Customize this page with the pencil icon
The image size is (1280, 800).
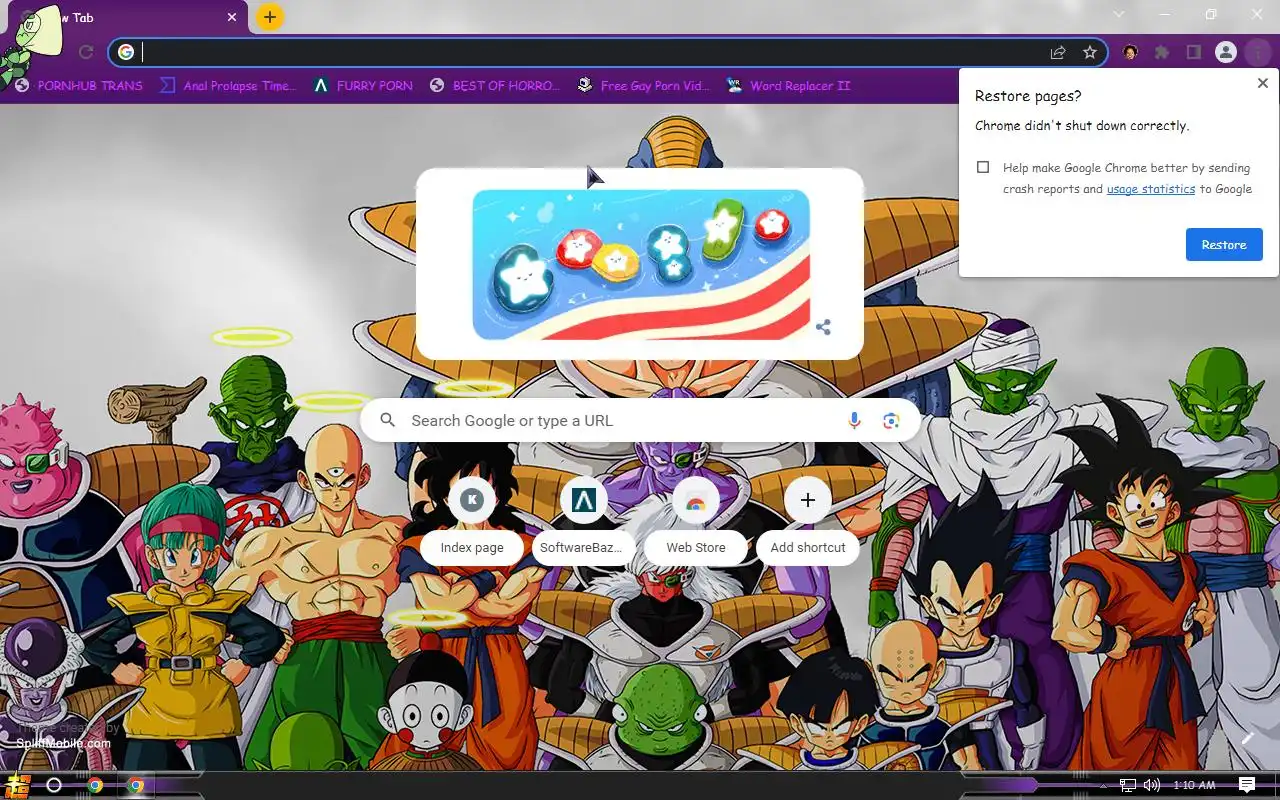(x=1247, y=739)
